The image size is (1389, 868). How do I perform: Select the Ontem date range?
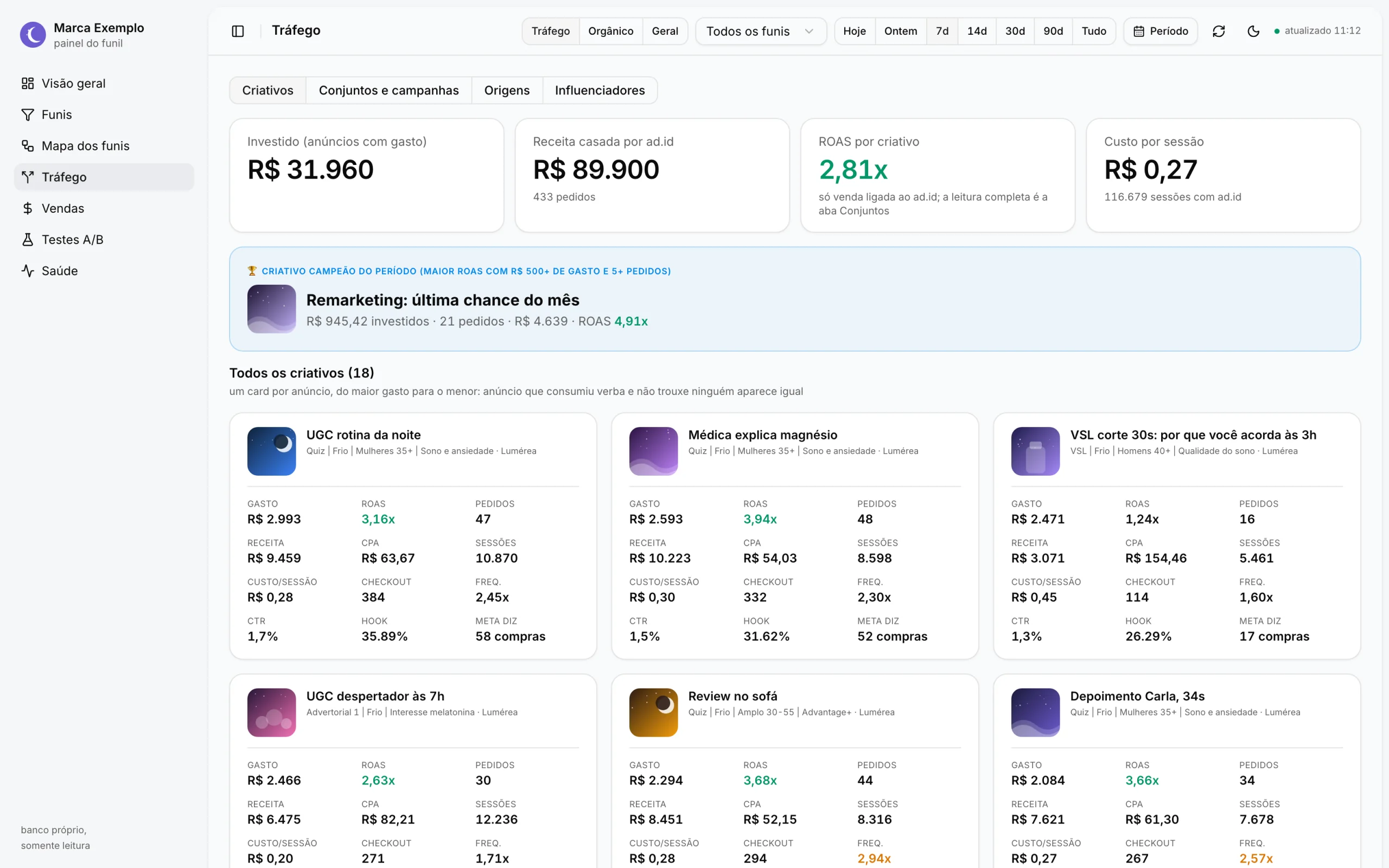click(901, 31)
